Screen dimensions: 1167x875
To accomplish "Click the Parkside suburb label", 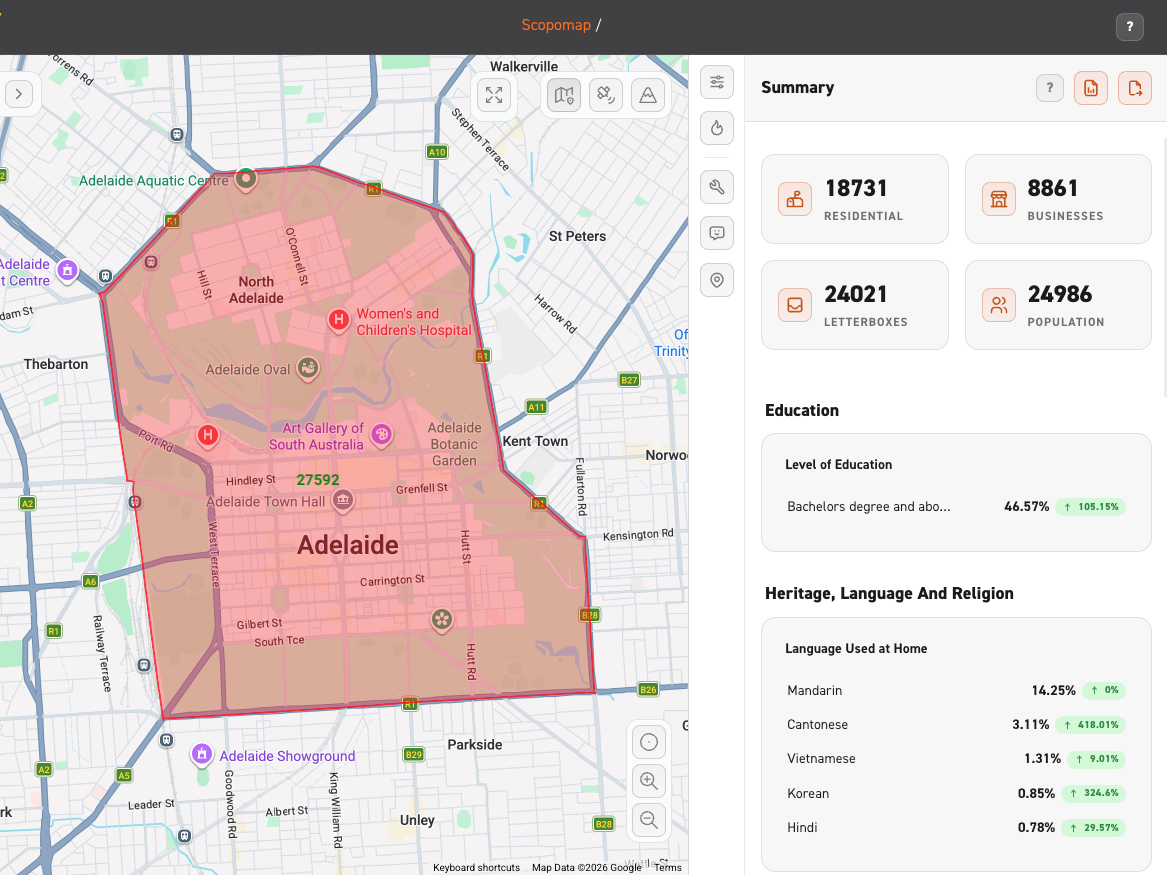I will [475, 745].
